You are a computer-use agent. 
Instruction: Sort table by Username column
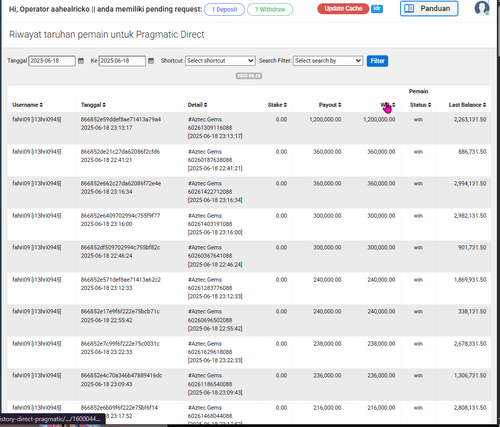(x=28, y=105)
